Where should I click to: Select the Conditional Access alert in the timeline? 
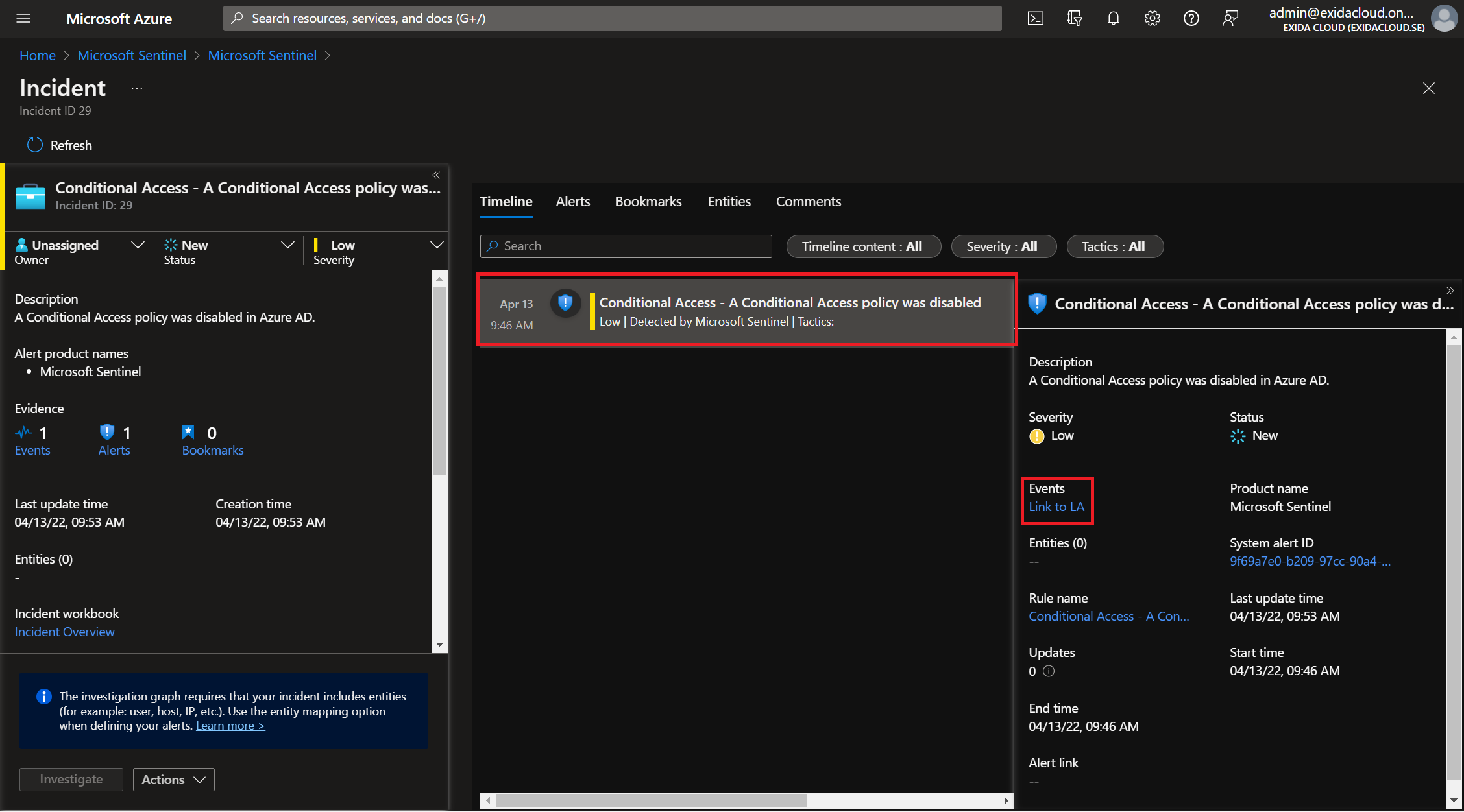746,311
